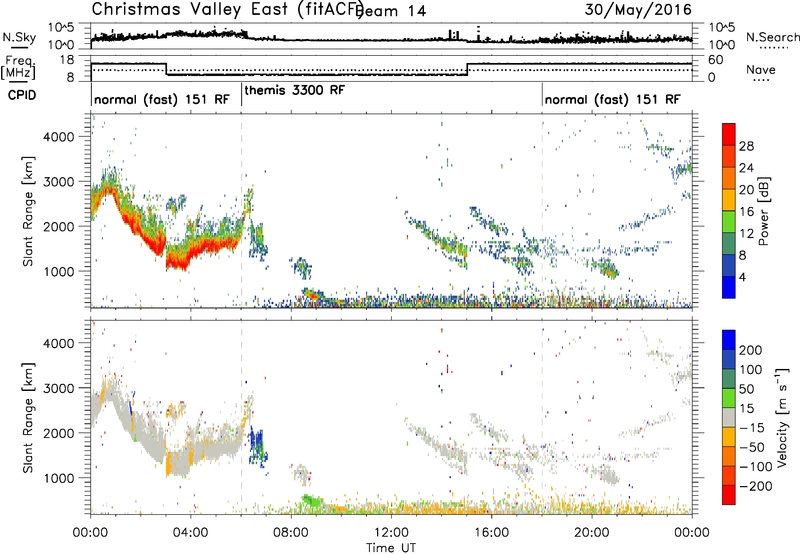Click "Slant Range [km]" on the velocity panel
The width and height of the screenshot is (800, 554).
(x=28, y=417)
